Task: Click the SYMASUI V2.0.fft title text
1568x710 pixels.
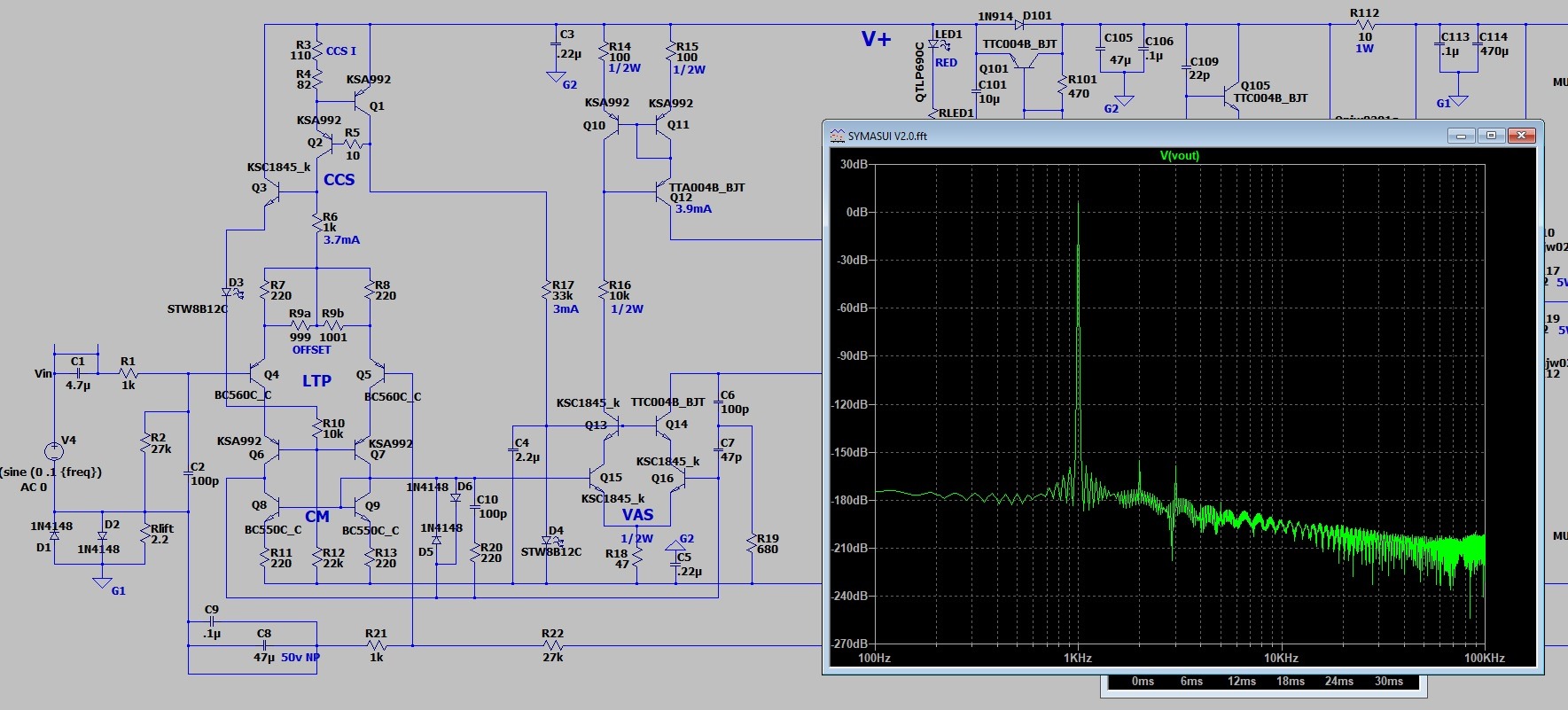Action: click(x=887, y=136)
